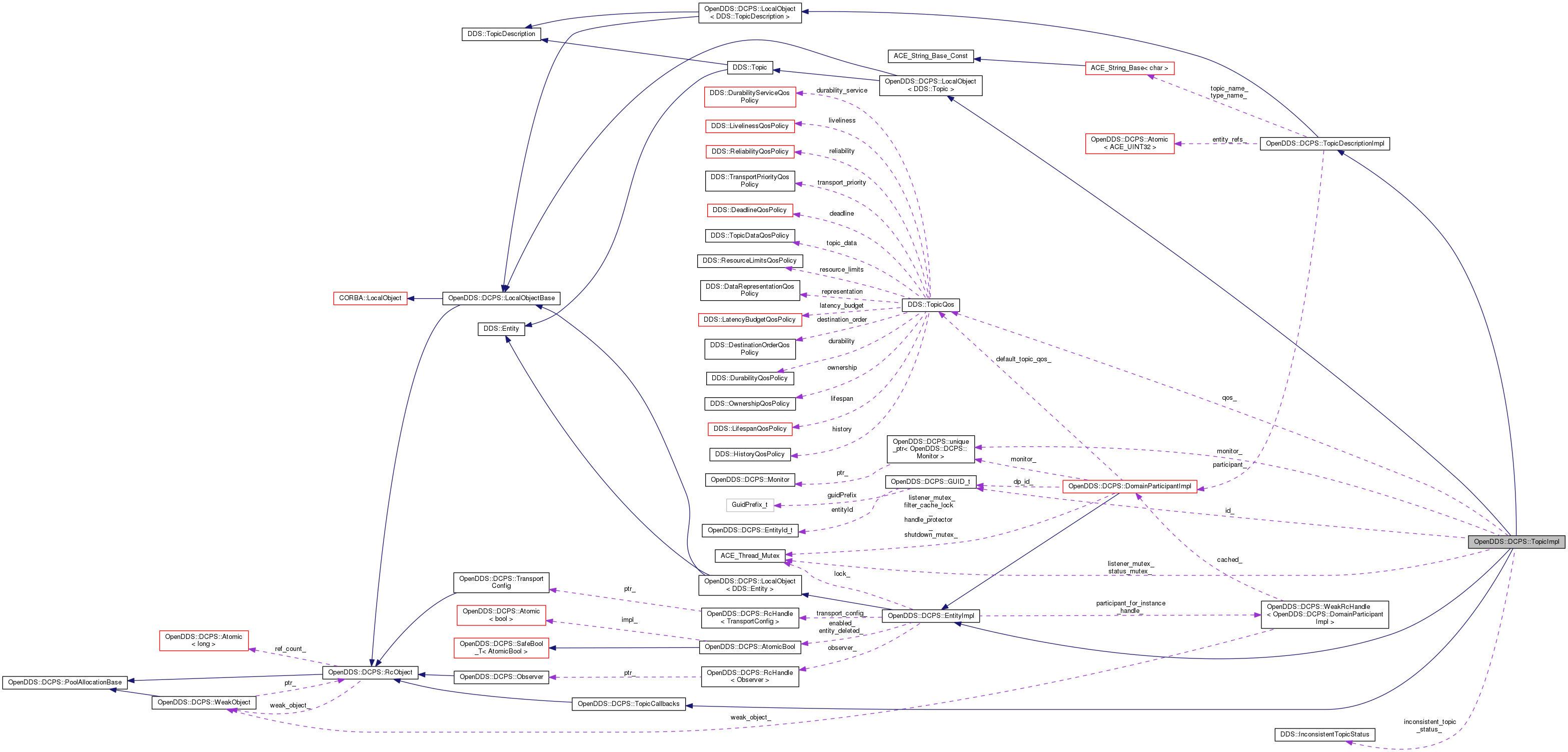Click the OpenDDS::DCPS::Atomic< ACE_UINT32 > node
The width and height of the screenshot is (1568, 752).
pyautogui.click(x=1130, y=144)
